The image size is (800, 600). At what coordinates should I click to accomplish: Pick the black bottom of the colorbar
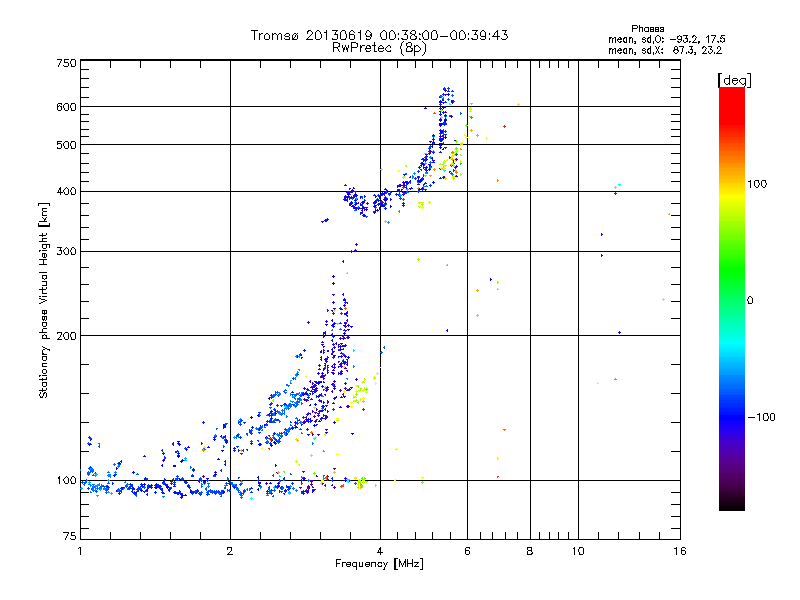click(732, 503)
